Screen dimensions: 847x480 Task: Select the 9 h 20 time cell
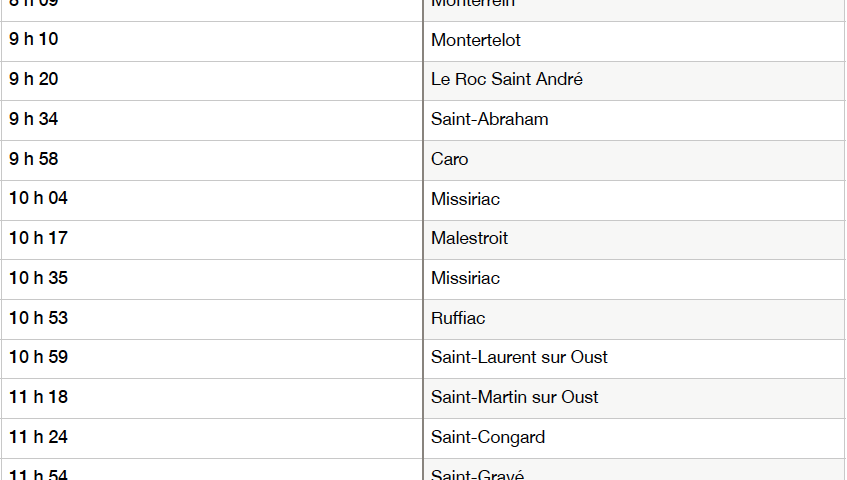pos(34,80)
